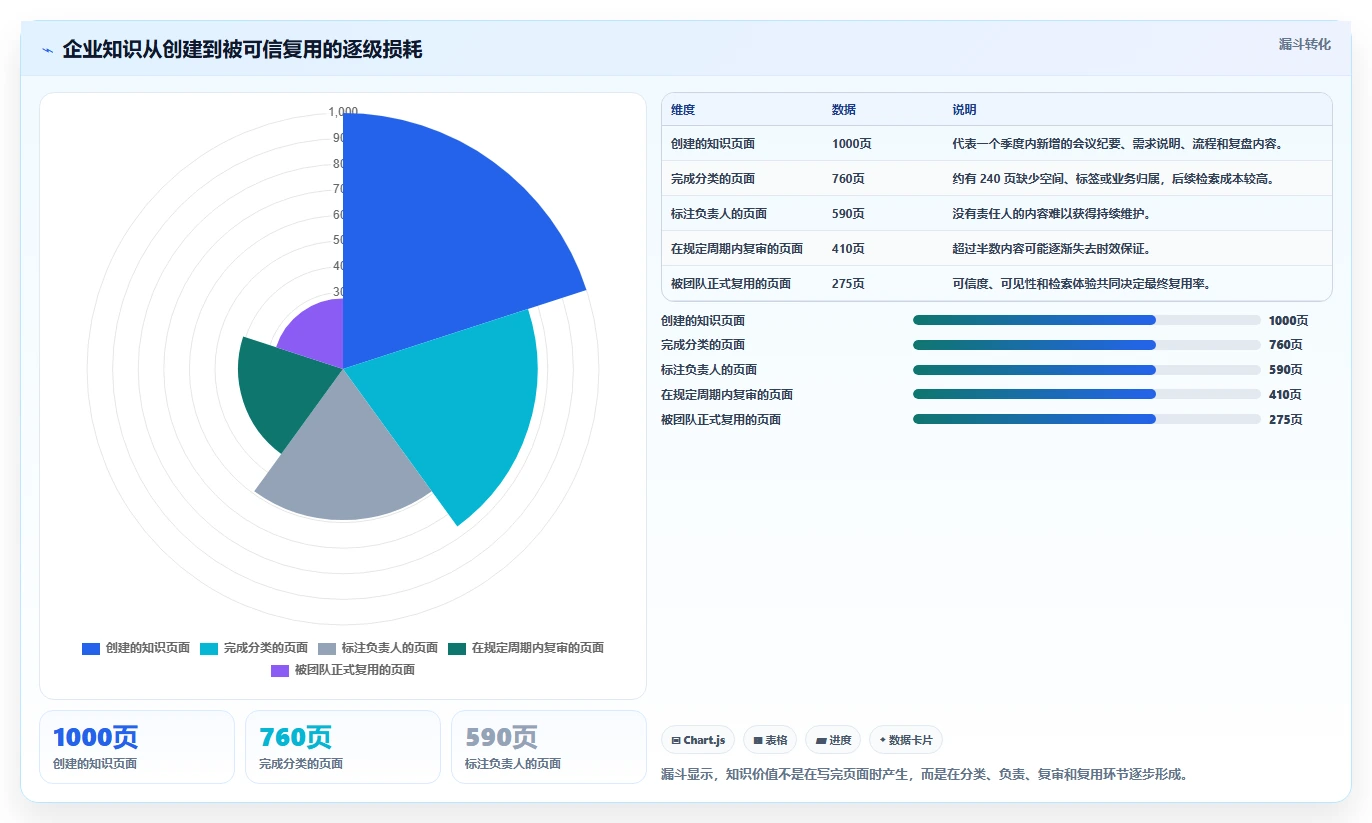The image size is (1372, 823).
Task: Click the 企业知识从创建到被可信复用的逐级损耗 title
Action: click(242, 50)
